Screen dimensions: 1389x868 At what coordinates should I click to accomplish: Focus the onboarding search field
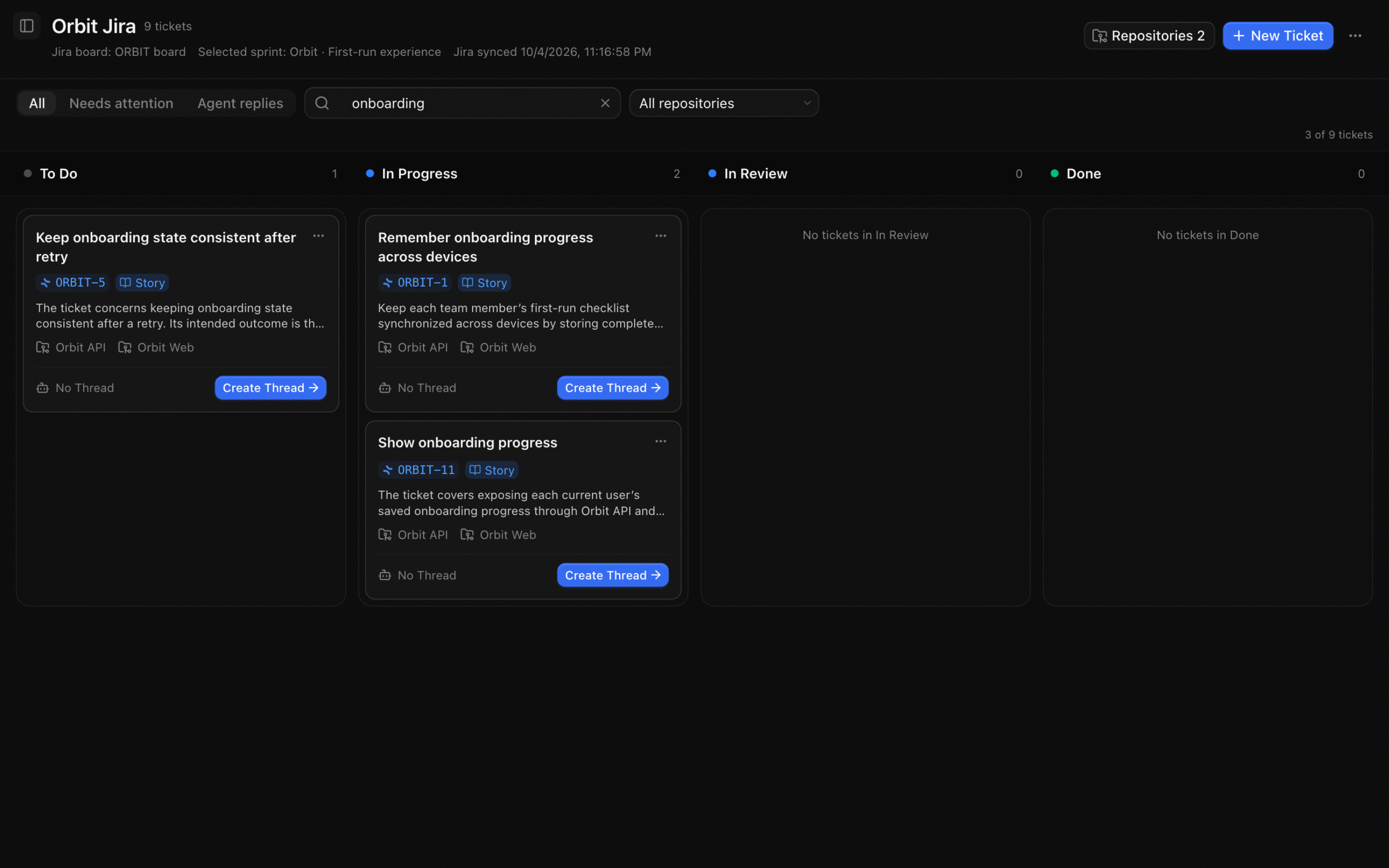click(x=462, y=103)
